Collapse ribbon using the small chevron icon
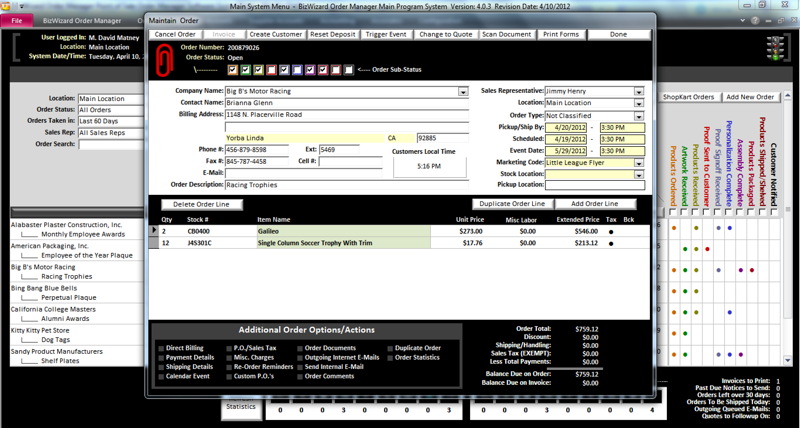The width and height of the screenshot is (800, 428). pyautogui.click(x=741, y=21)
